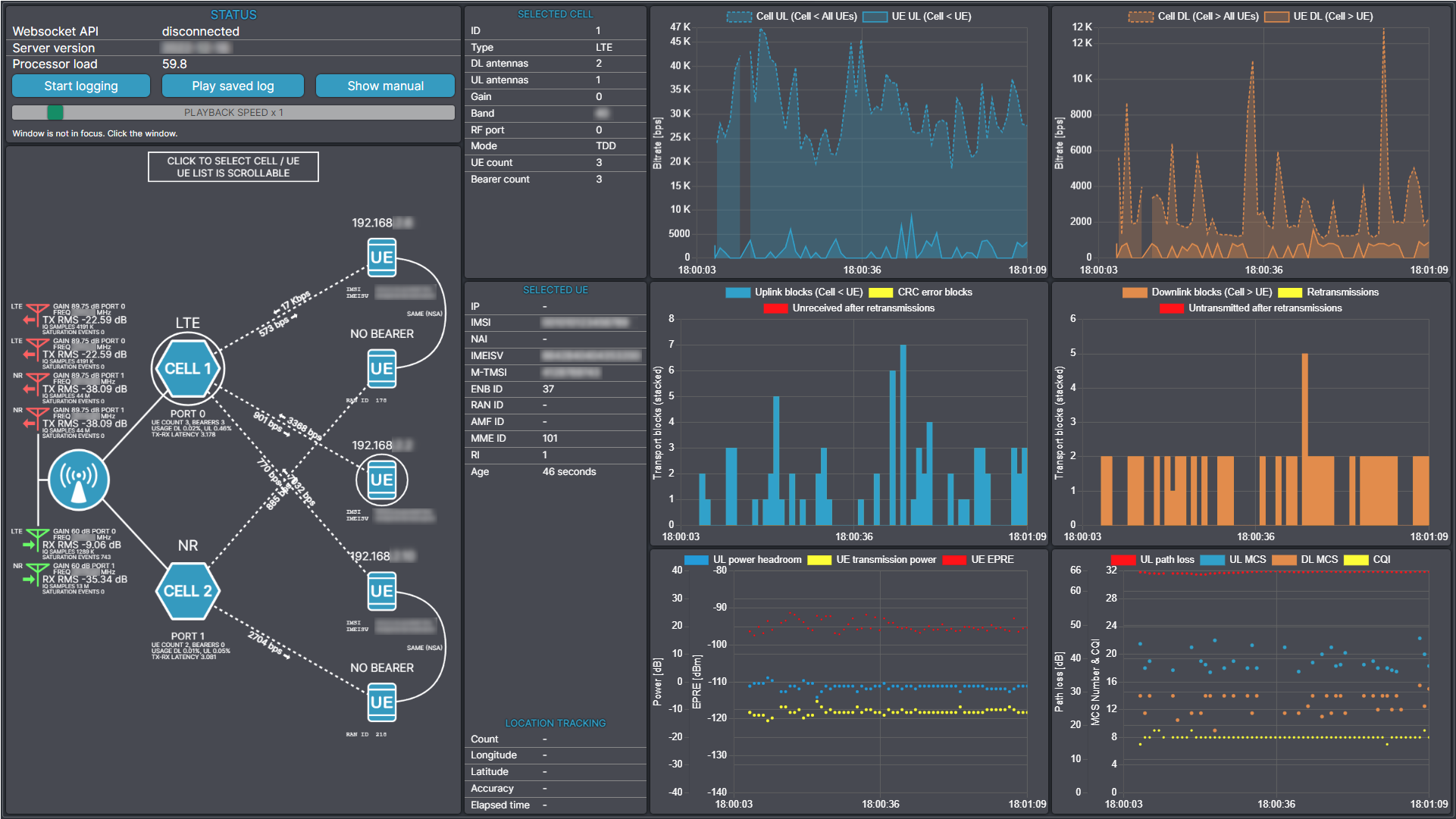Image resolution: width=1456 pixels, height=819 pixels.
Task: Click the 'Click to select cell / UE' box
Action: pyautogui.click(x=233, y=167)
